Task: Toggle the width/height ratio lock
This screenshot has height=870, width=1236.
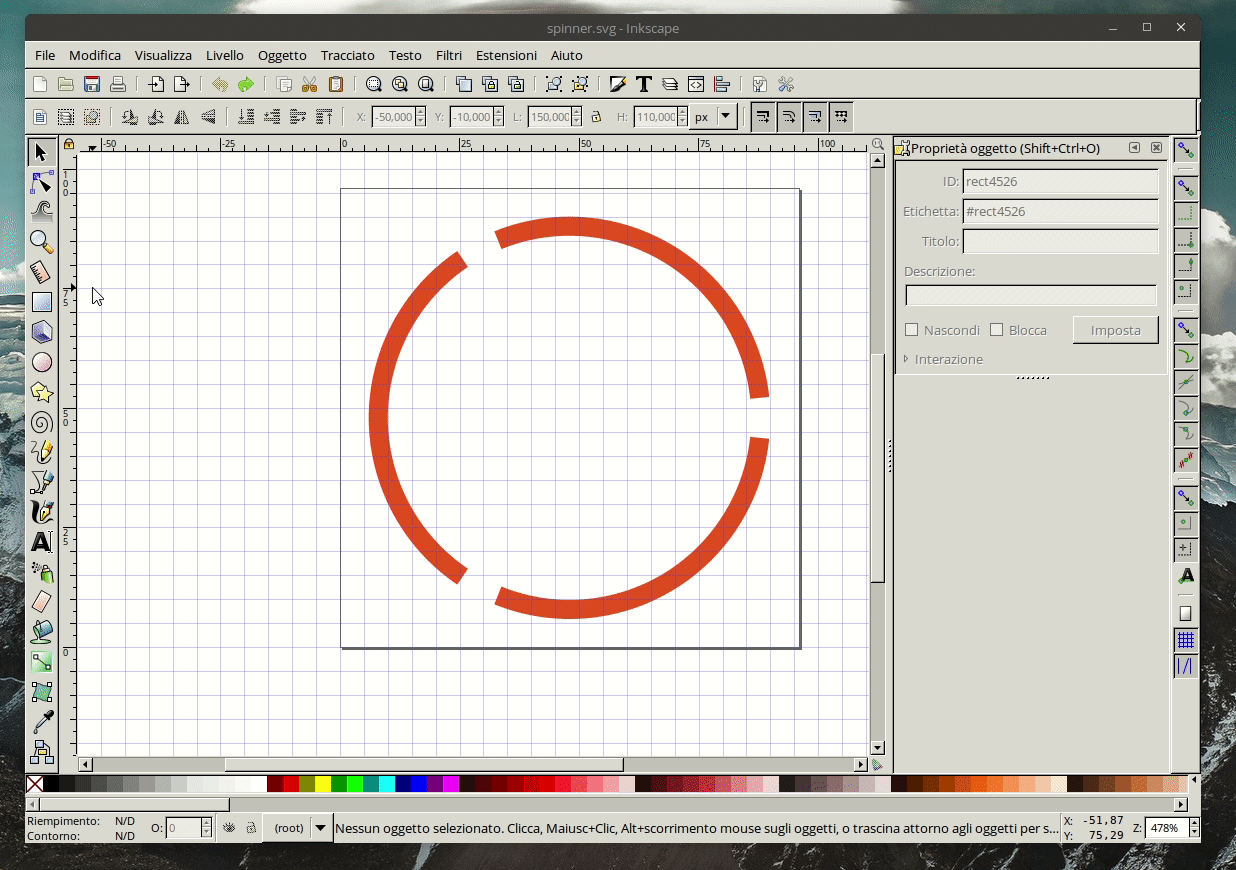Action: 597,117
